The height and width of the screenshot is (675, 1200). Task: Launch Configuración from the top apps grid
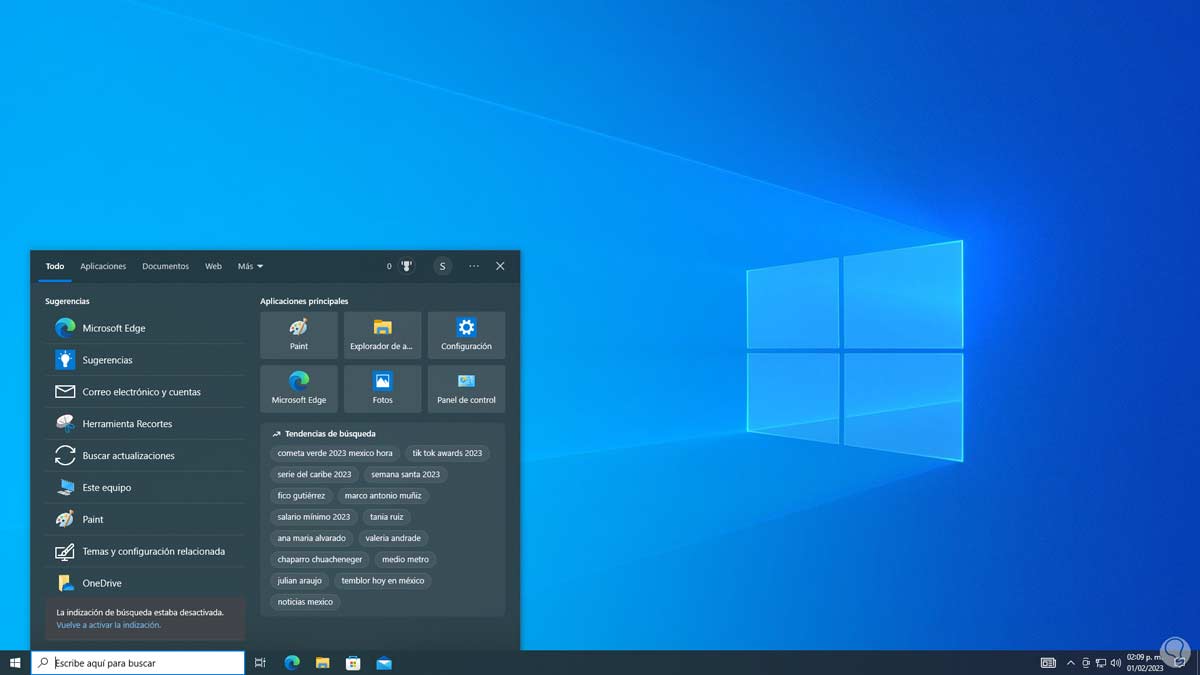click(x=466, y=334)
